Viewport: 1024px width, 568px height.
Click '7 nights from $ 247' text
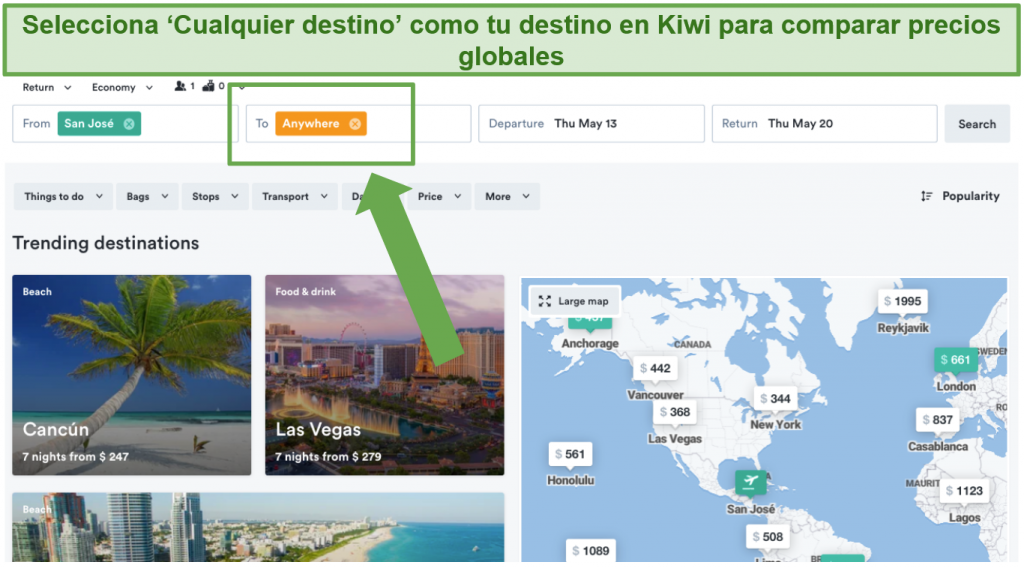(x=75, y=457)
